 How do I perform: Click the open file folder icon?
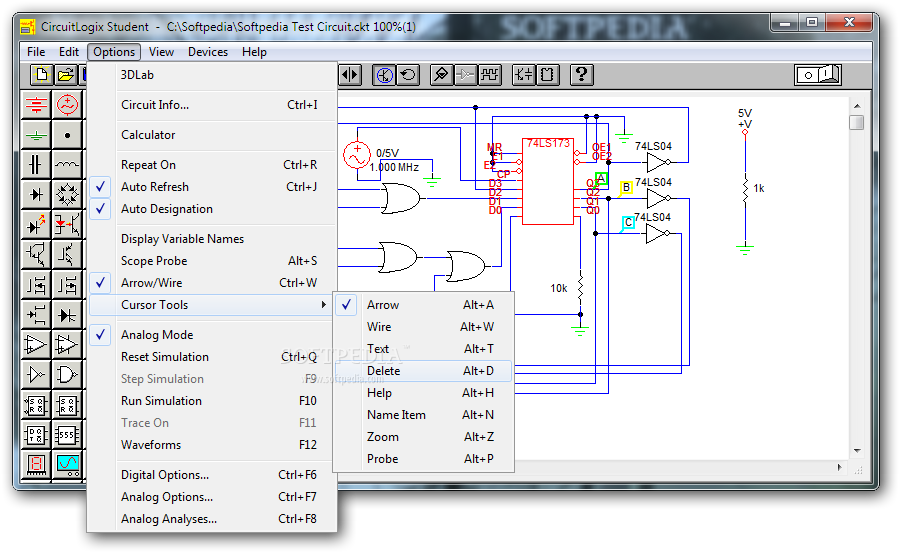pyautogui.click(x=65, y=75)
